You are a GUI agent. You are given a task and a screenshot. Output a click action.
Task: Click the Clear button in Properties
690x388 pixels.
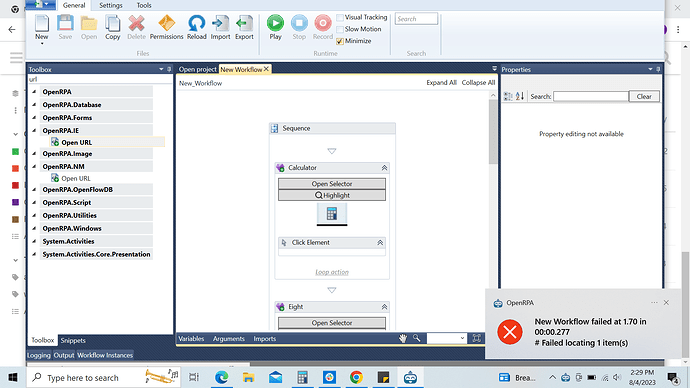pos(644,96)
